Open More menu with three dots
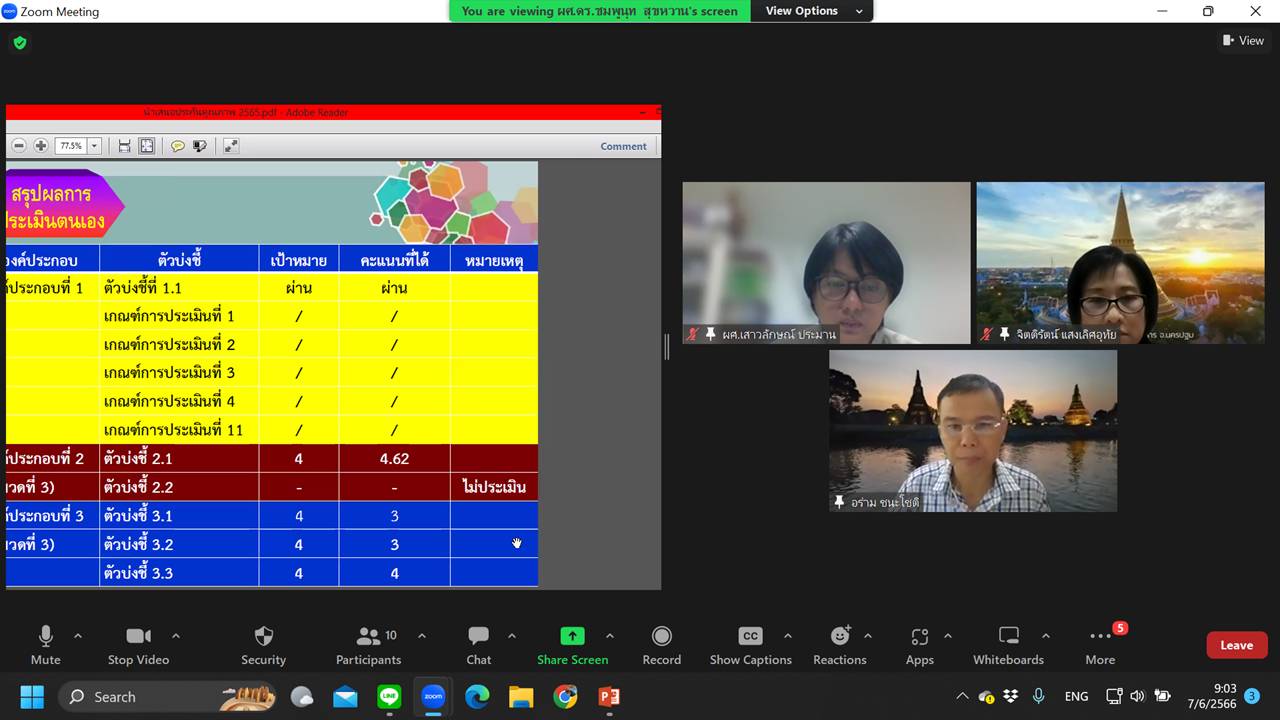Image resolution: width=1280 pixels, height=720 pixels. coord(1100,645)
